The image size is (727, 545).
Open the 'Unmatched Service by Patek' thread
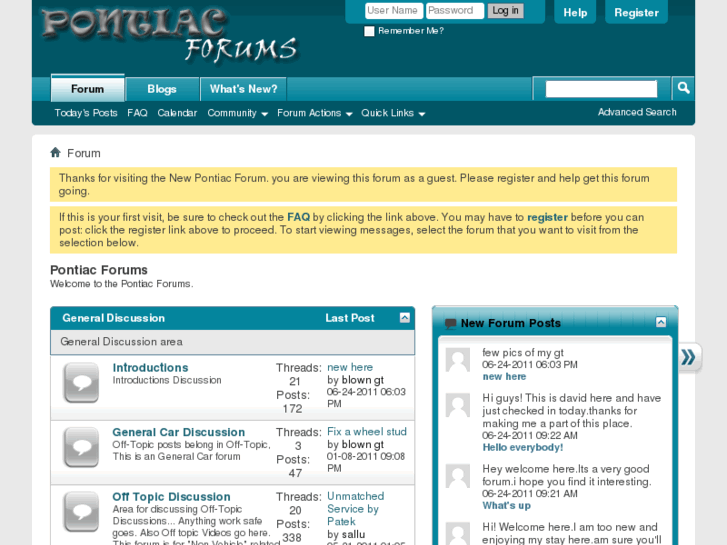(x=355, y=509)
